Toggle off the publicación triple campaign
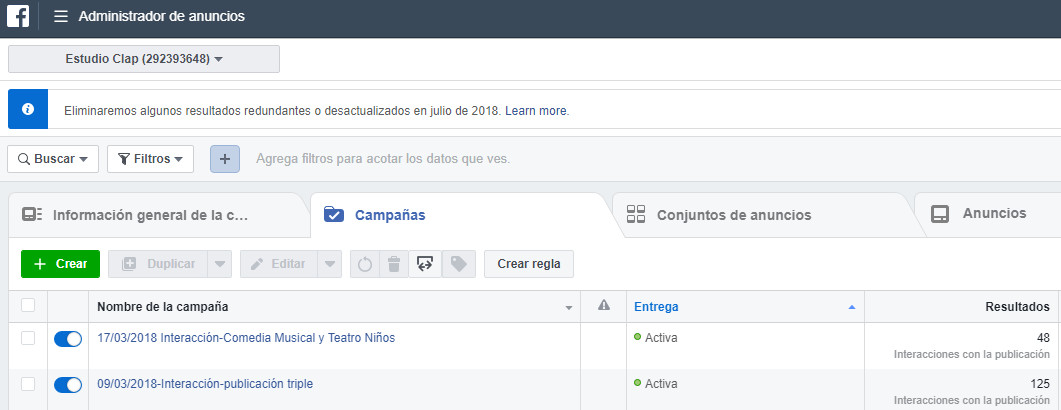This screenshot has height=410, width=1061. click(68, 384)
